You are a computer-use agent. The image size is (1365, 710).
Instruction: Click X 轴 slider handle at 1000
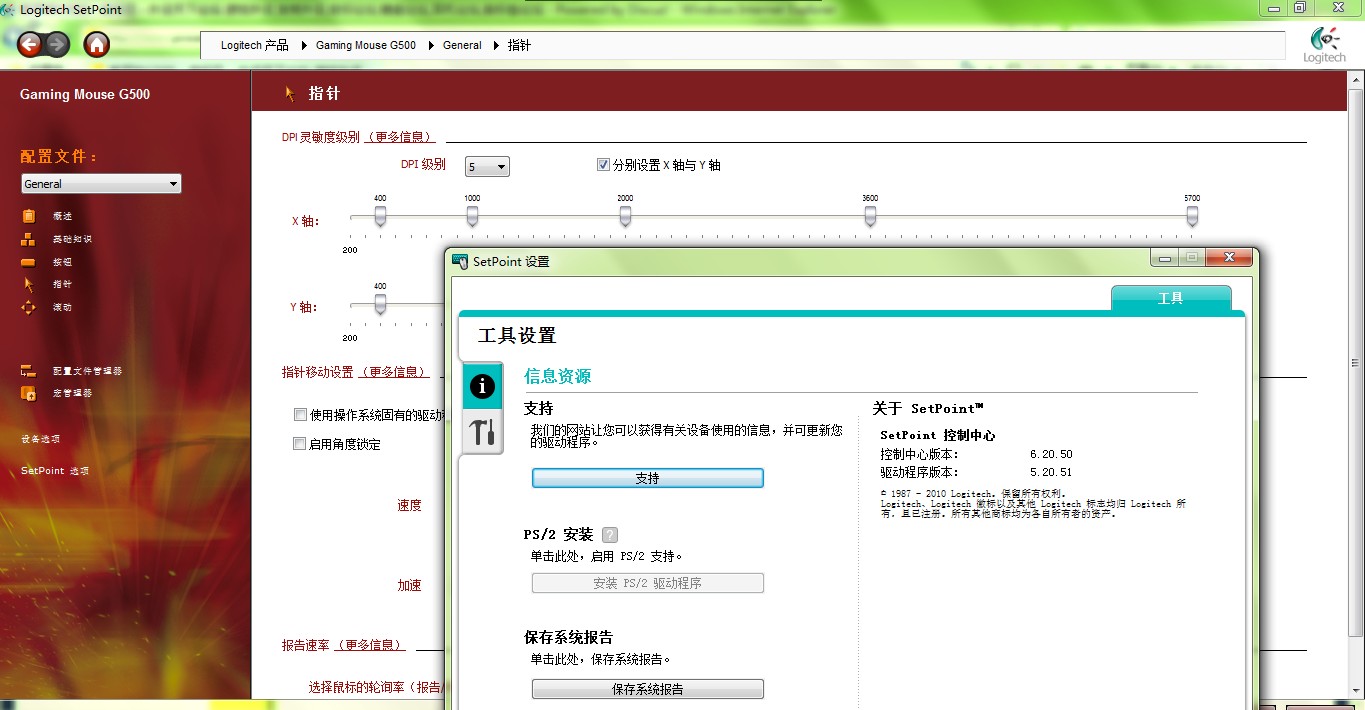[472, 216]
